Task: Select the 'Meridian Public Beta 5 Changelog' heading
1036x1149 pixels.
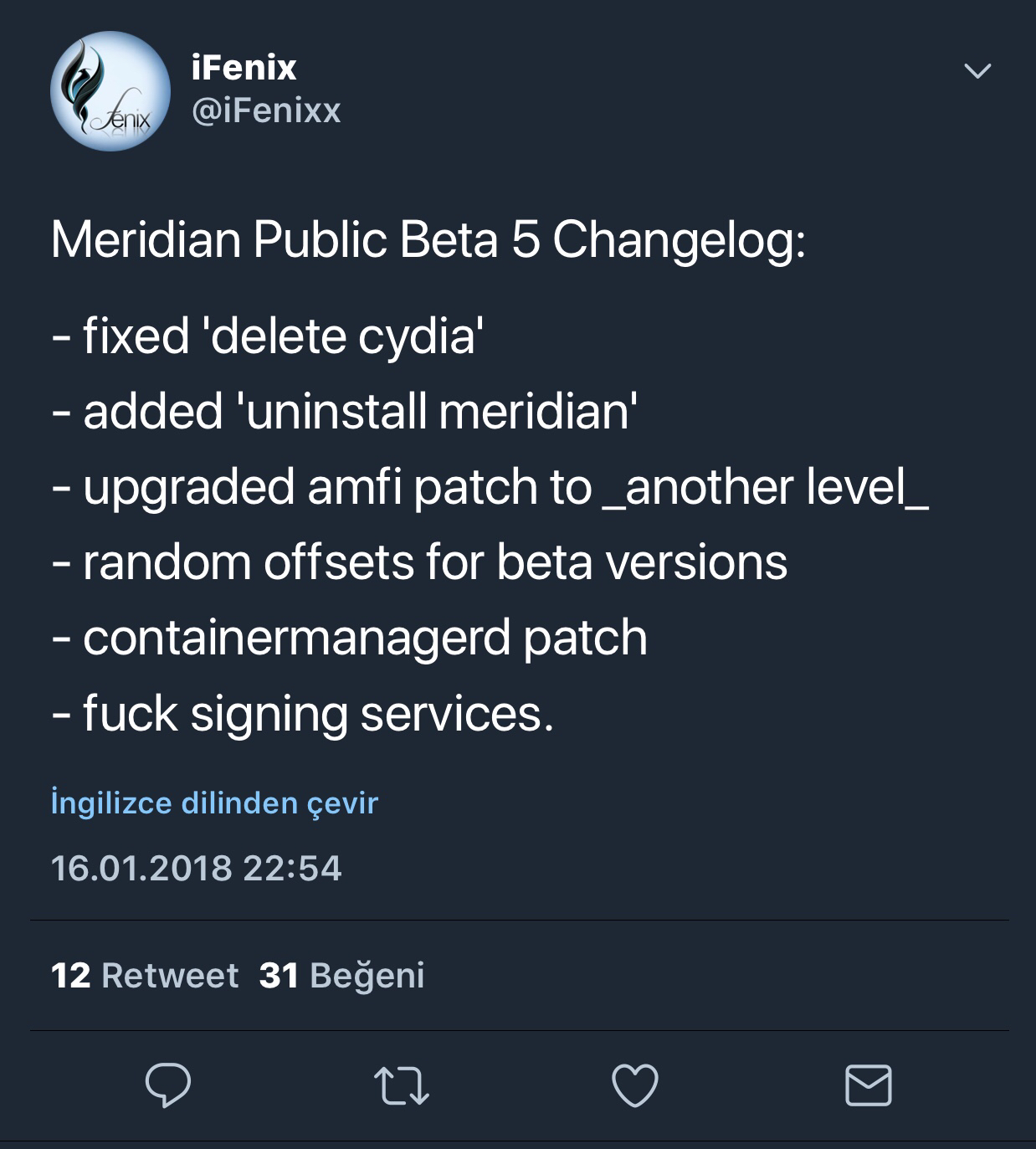Action: pyautogui.click(x=428, y=241)
